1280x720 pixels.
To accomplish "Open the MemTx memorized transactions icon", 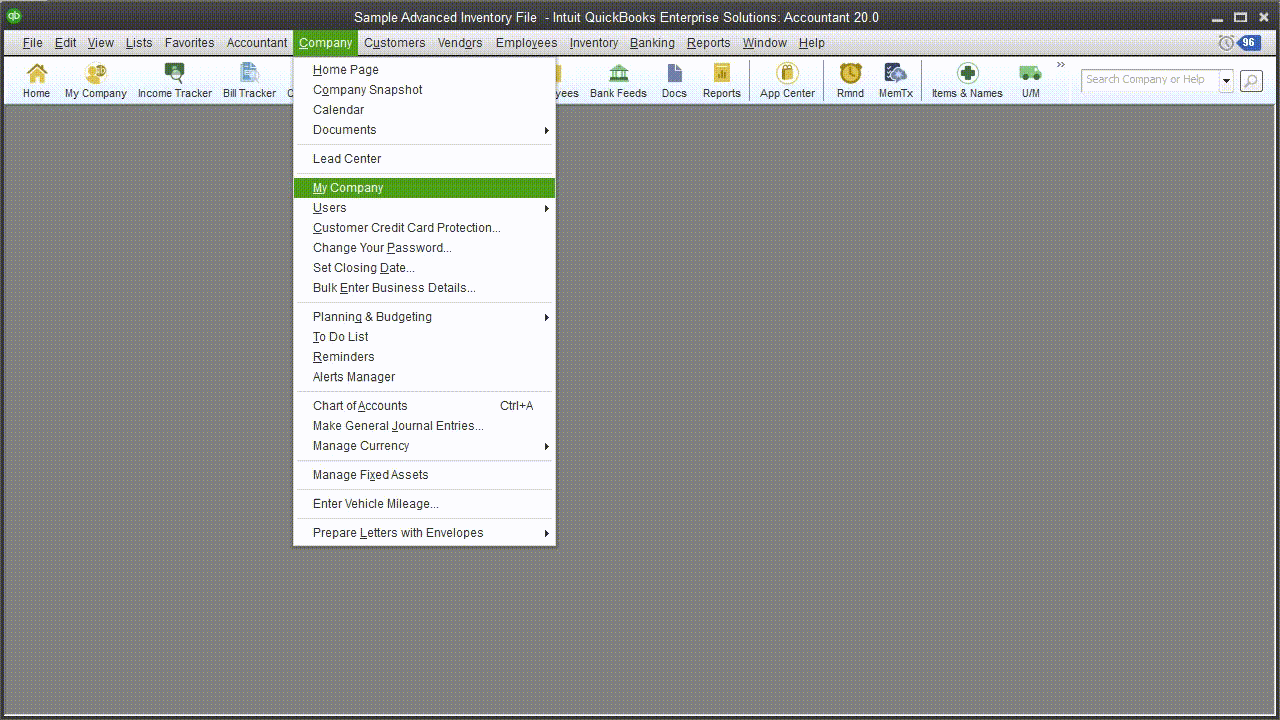I will pos(896,81).
